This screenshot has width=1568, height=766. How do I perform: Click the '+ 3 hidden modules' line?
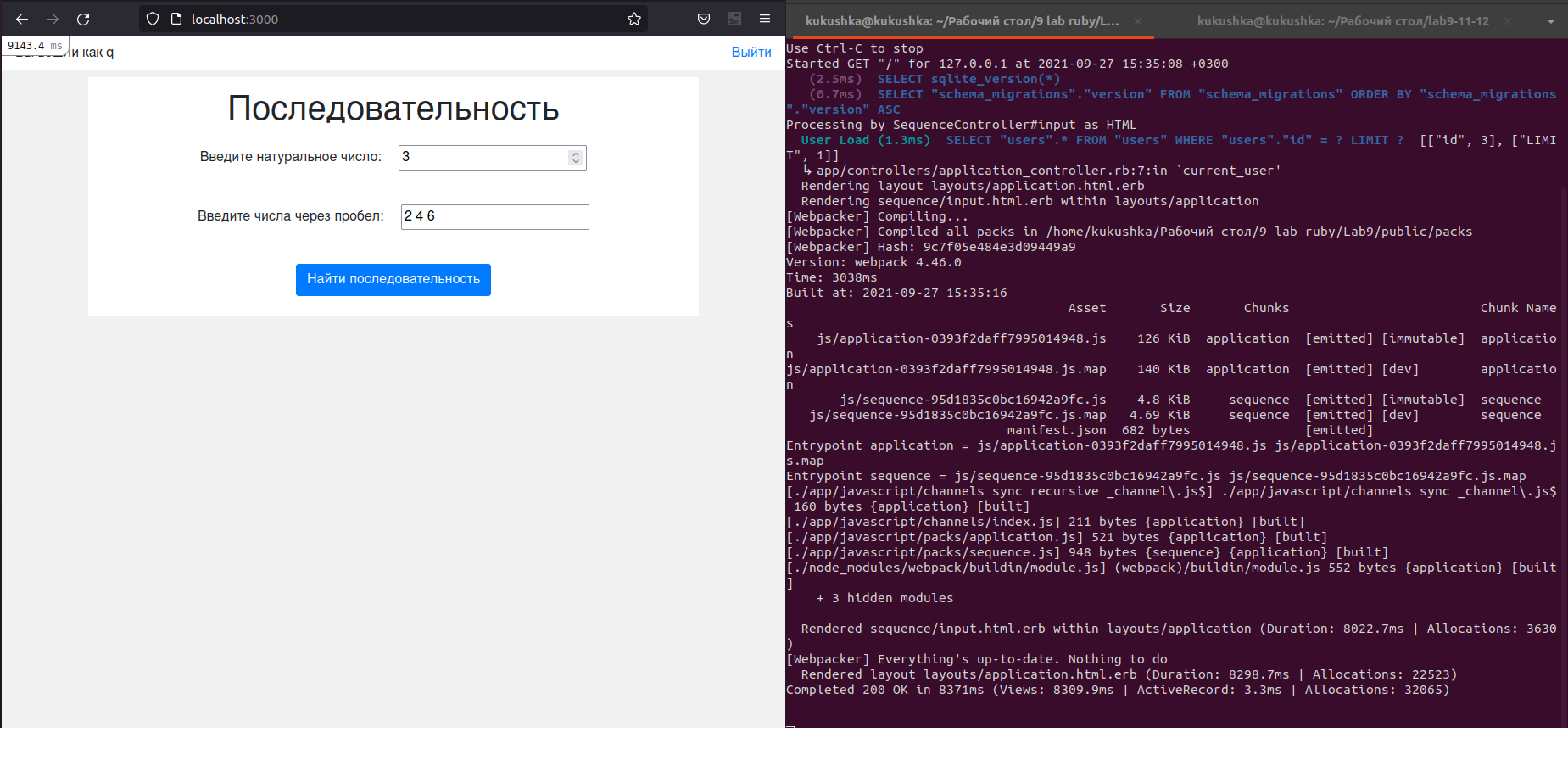(x=884, y=598)
